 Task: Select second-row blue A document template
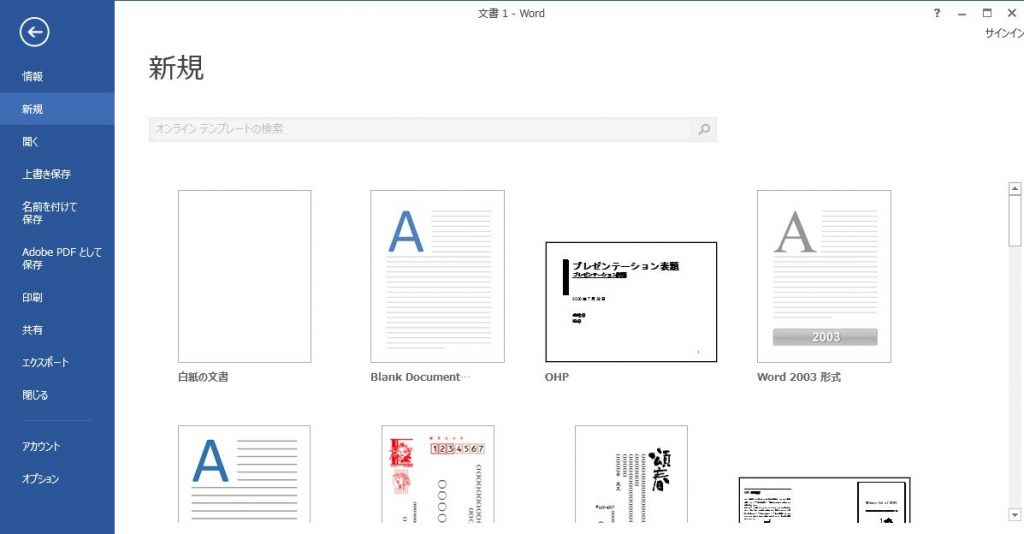[x=244, y=474]
